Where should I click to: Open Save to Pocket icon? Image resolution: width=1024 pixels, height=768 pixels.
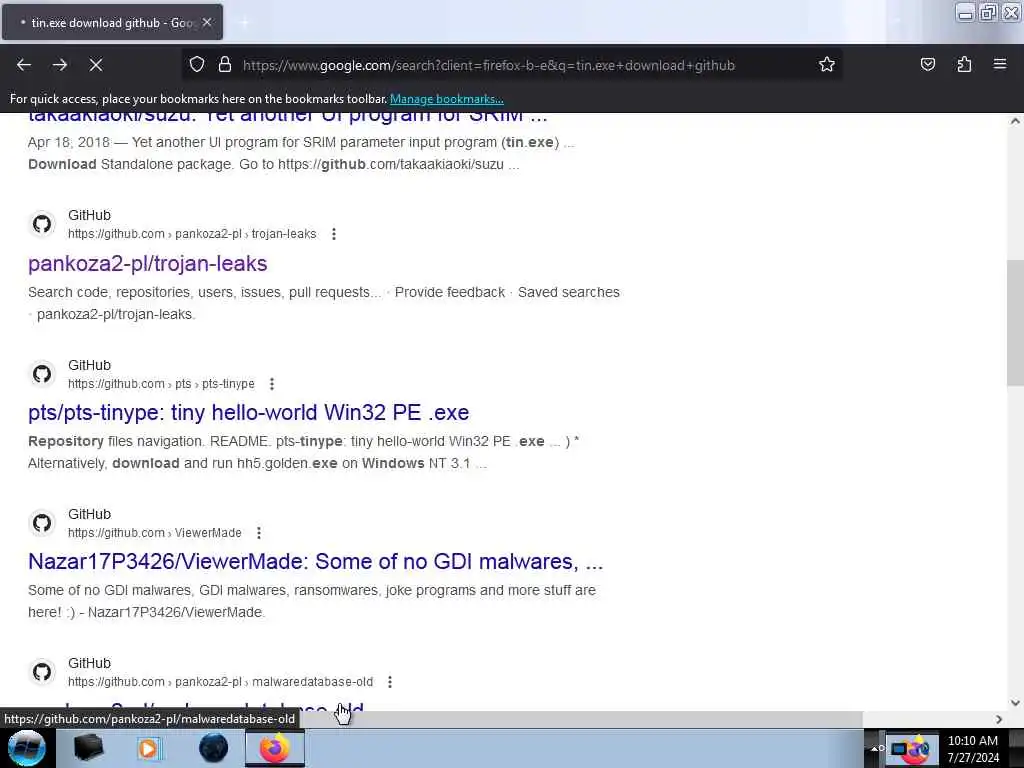(x=927, y=65)
